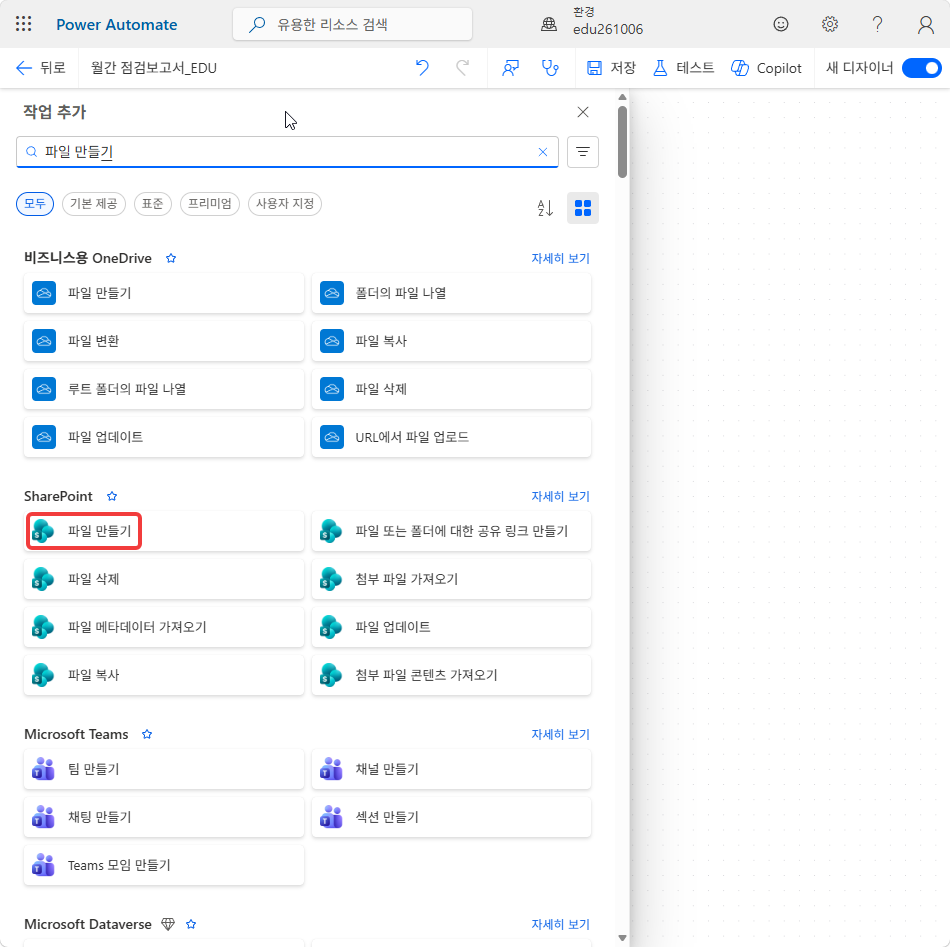Viewport: 950px width, 947px height.
Task: Open the filter options icon
Action: coord(583,151)
